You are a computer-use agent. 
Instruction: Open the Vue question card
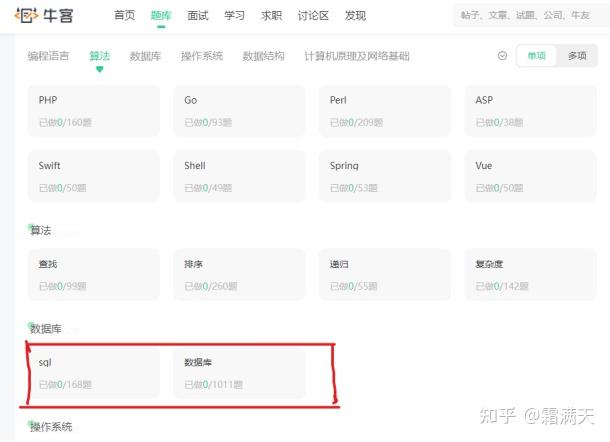click(x=530, y=176)
